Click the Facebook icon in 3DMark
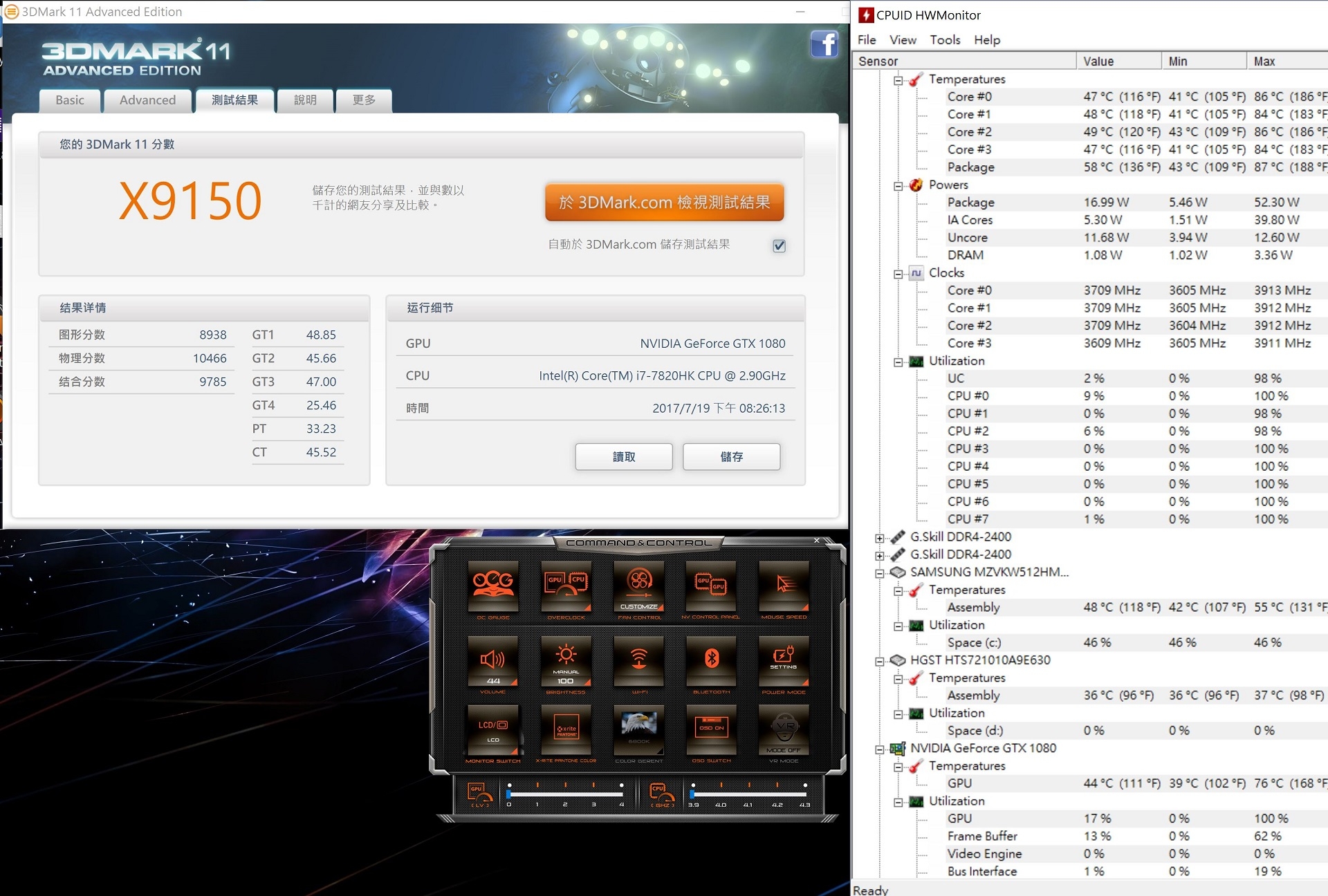Viewport: 1328px width, 896px height. [824, 45]
